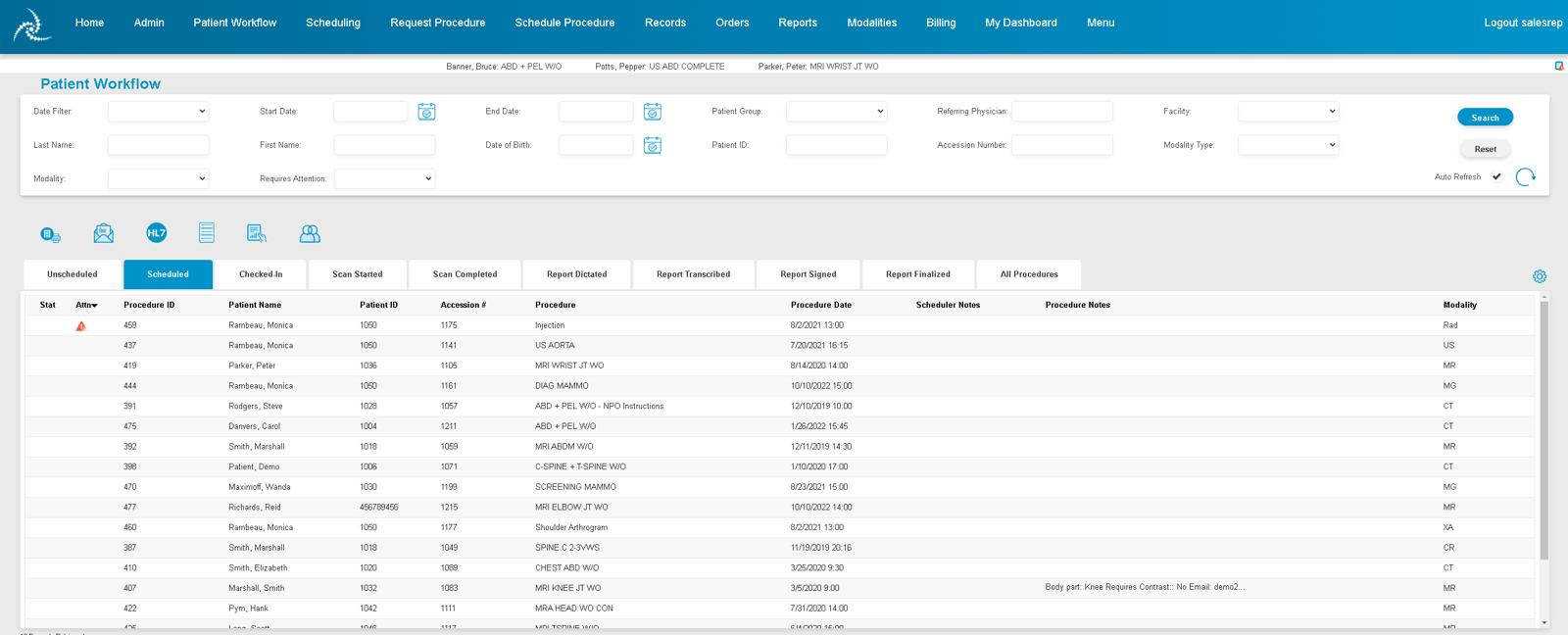Screen dimensions: 1568x635
Task: Click the HL7 round icon
Action: click(157, 233)
